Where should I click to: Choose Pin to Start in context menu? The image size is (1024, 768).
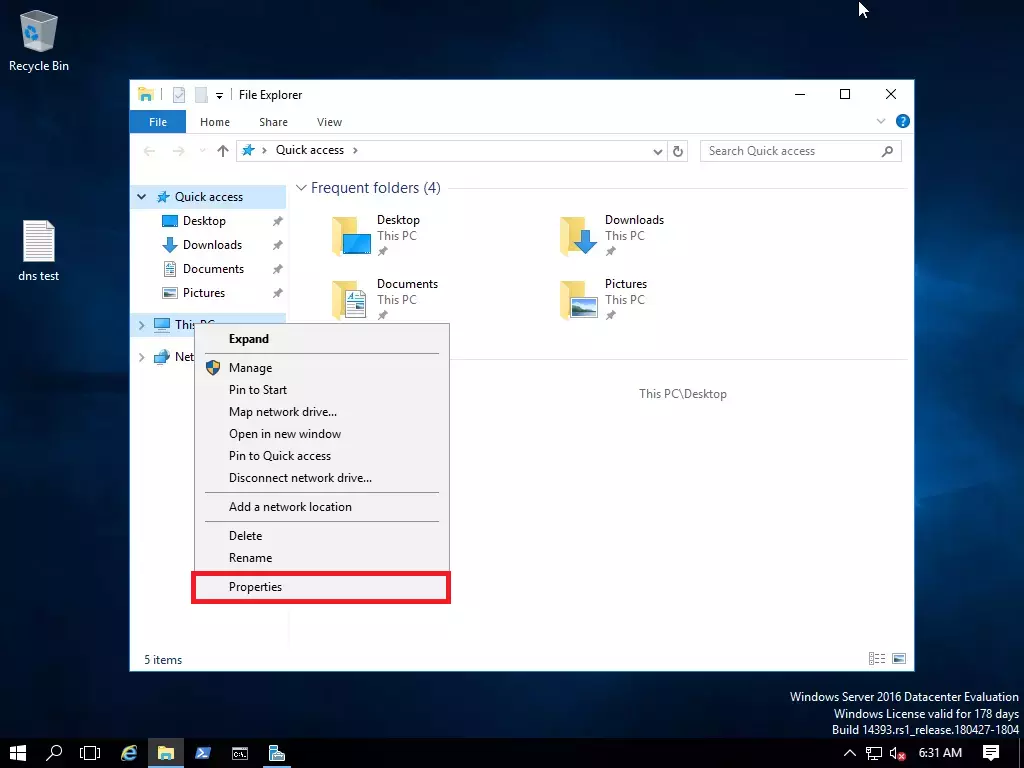(x=321, y=390)
